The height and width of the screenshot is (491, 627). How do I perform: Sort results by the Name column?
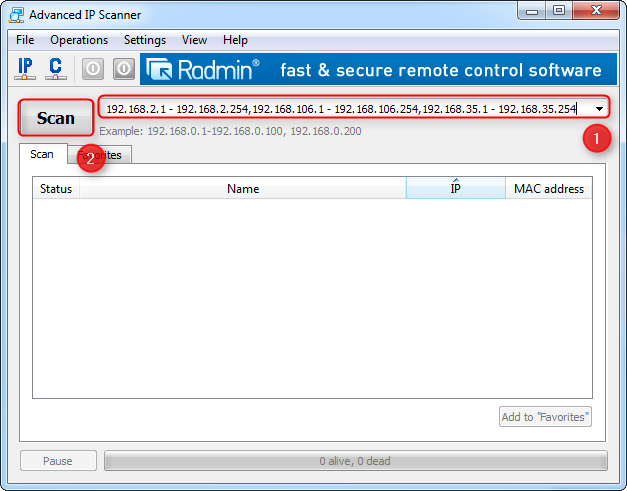tap(243, 189)
